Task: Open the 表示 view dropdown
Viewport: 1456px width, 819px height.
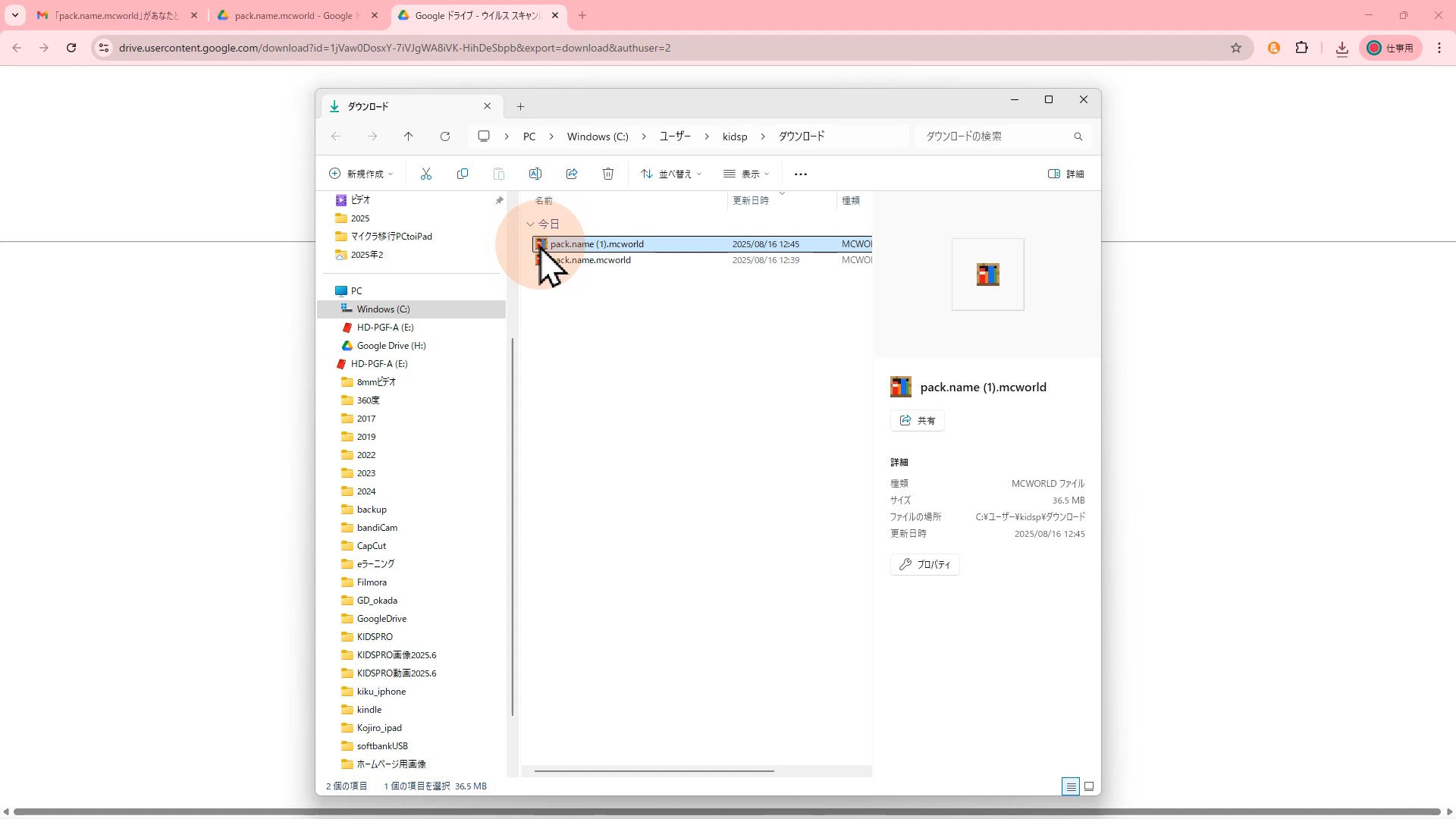Action: point(746,174)
